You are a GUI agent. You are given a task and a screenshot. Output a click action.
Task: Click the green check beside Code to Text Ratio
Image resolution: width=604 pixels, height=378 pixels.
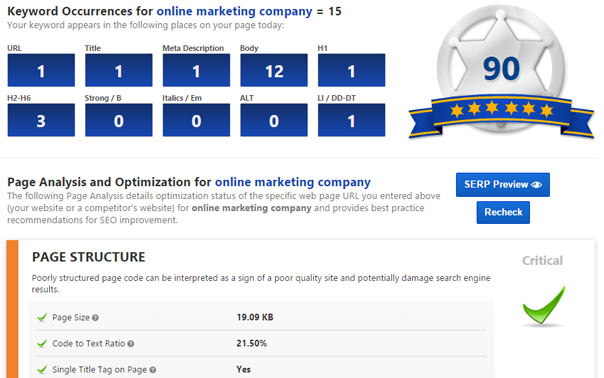(x=42, y=343)
